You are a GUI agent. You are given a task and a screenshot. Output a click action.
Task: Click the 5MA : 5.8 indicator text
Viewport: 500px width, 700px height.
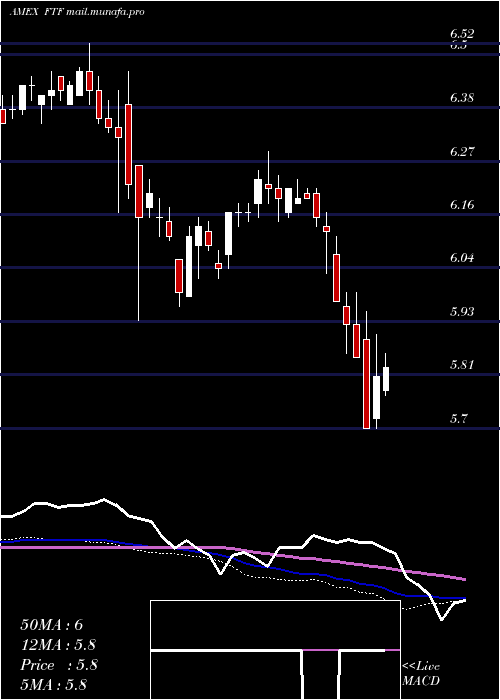[x=54, y=684]
